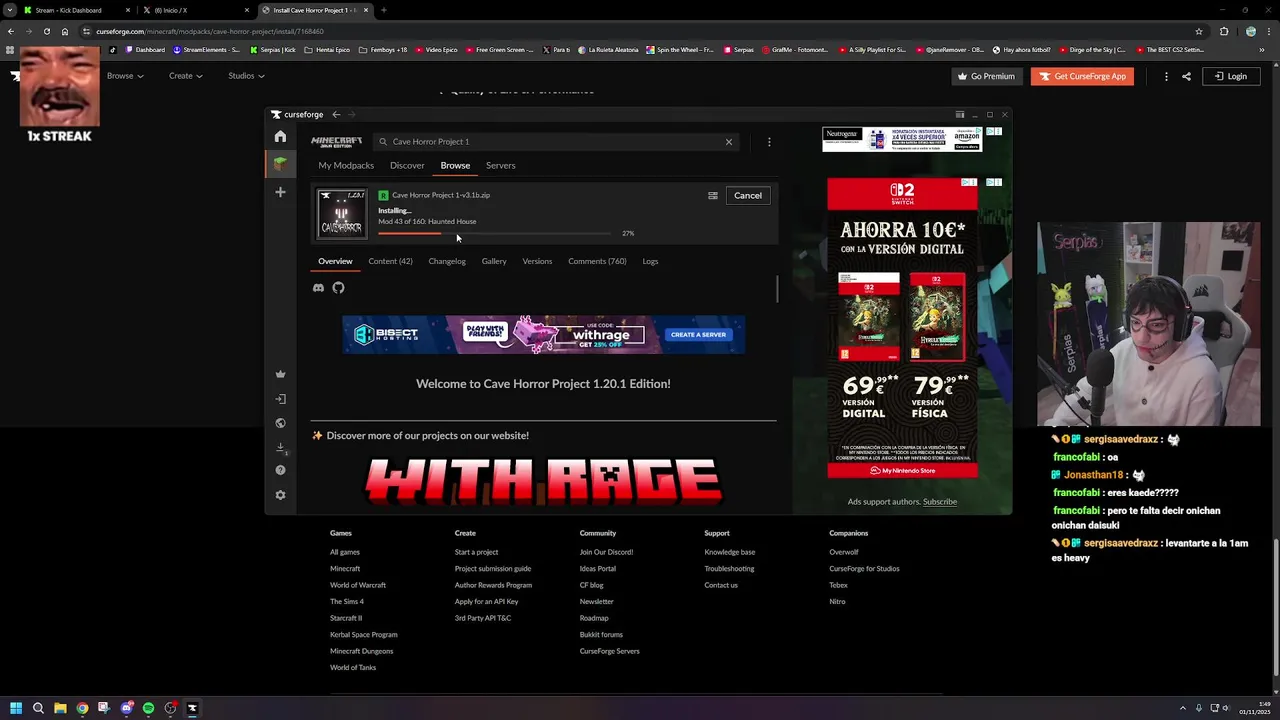Open the browser tab list dropdown arrow
Viewport: 1280px width, 720px height.
point(10,10)
